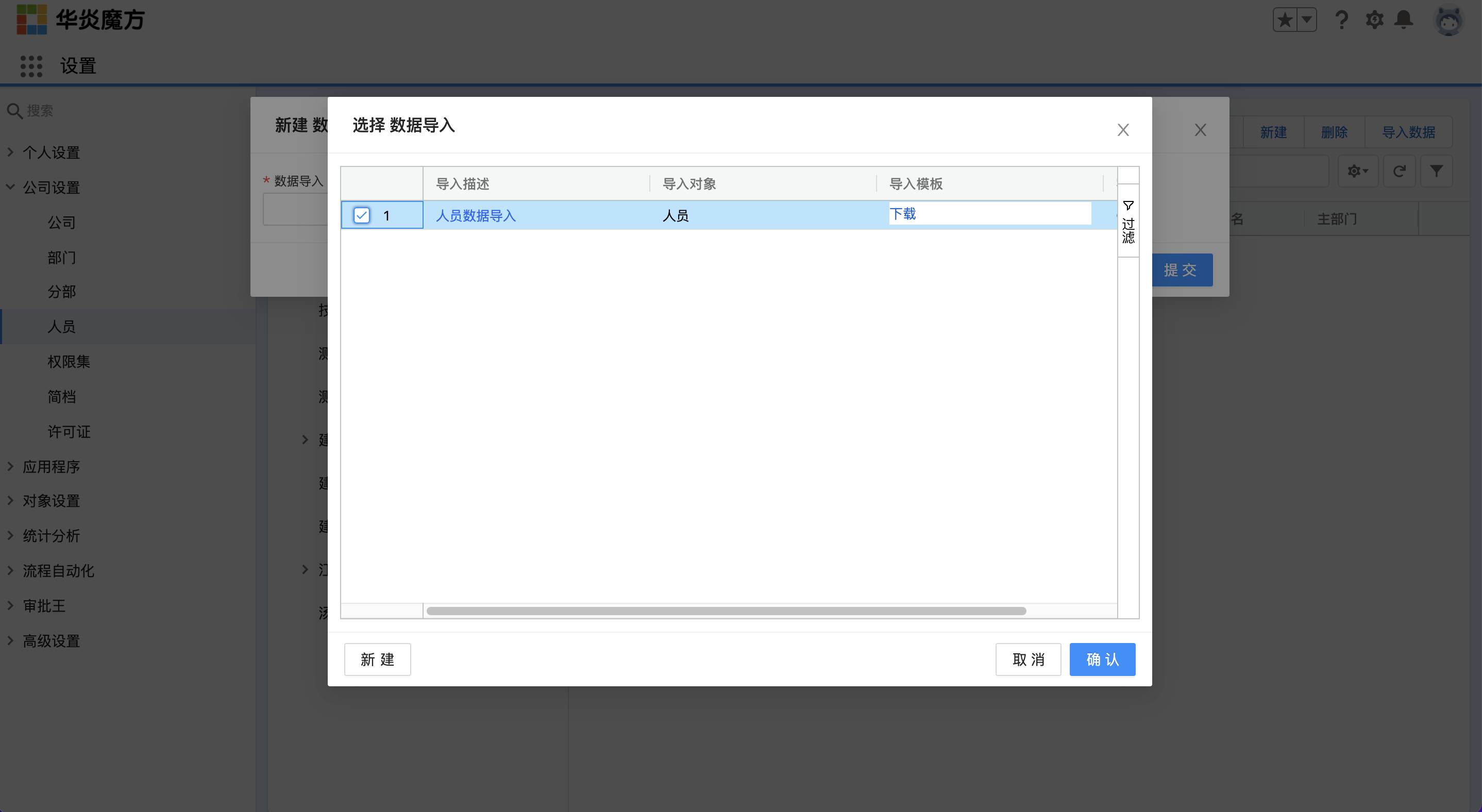Click the refresh icon in the list toolbar
Viewport: 1482px width, 812px height.
click(1399, 171)
